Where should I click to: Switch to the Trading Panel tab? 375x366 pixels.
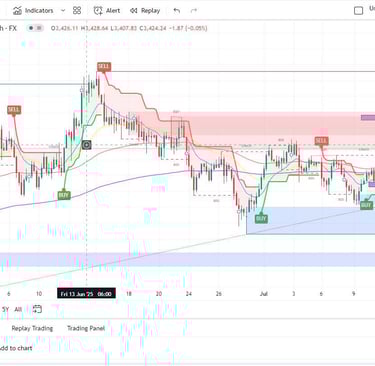(x=86, y=328)
